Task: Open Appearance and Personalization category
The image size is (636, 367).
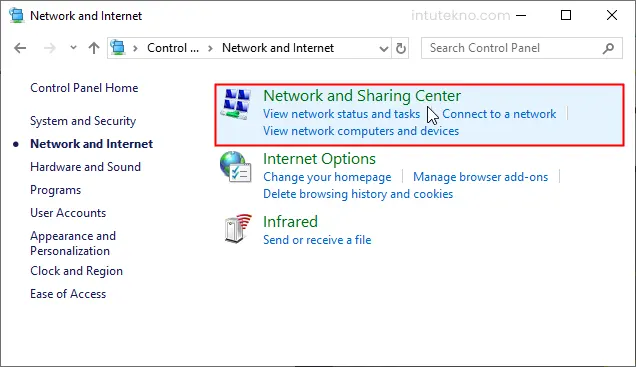Action: coord(73,243)
